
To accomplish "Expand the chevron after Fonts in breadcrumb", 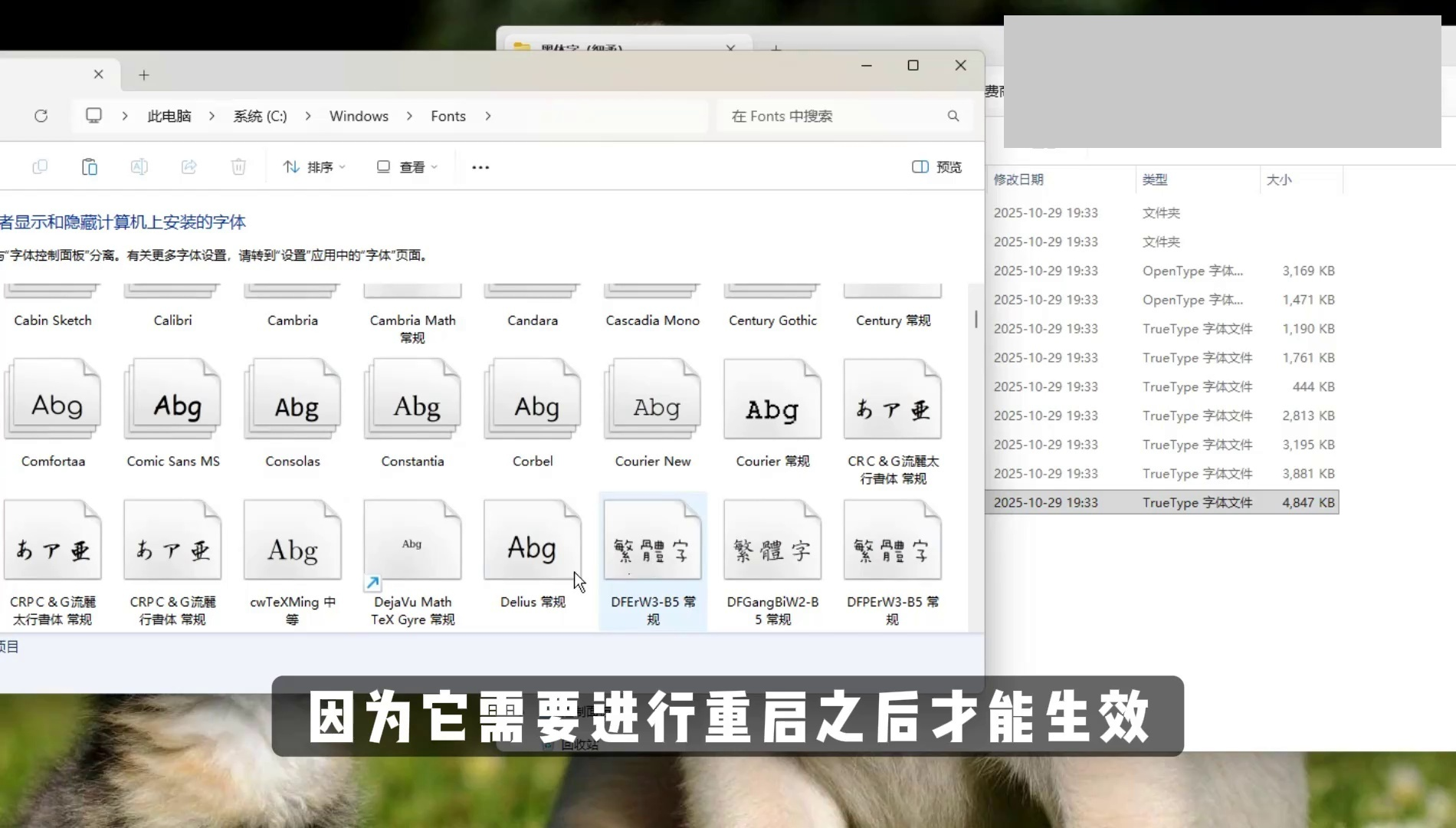I will 488,116.
